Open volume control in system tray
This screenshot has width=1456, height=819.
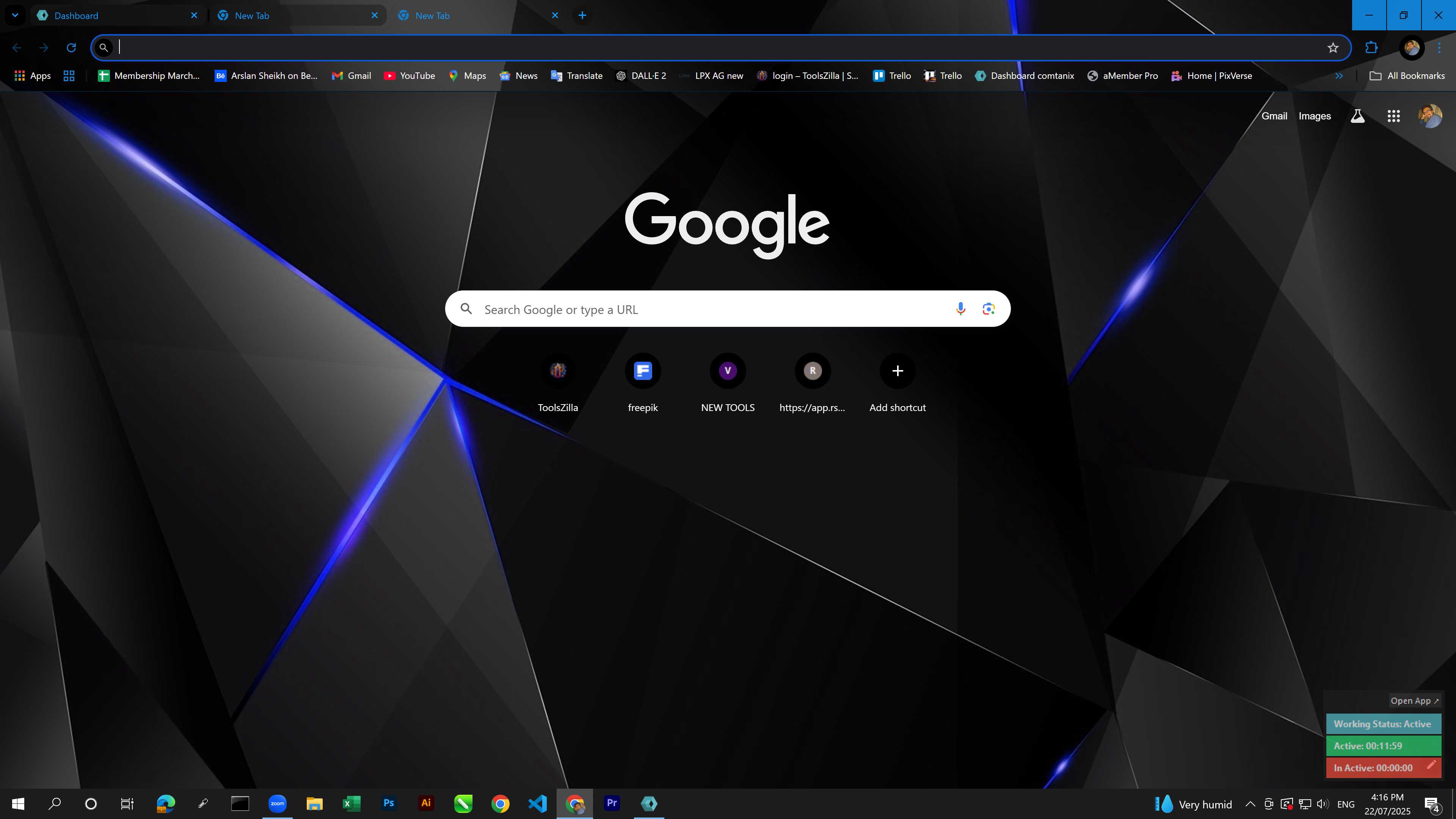[x=1323, y=804]
